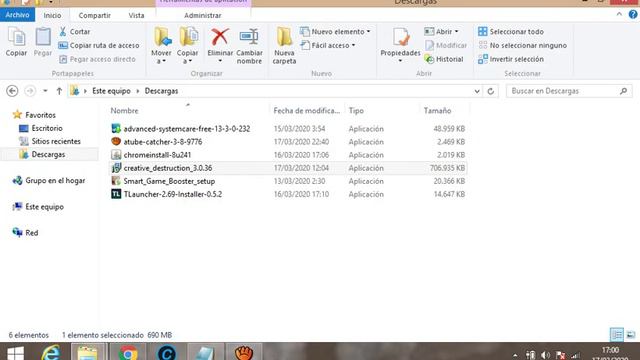
Task: Go up one folder level
Action: click(x=59, y=91)
